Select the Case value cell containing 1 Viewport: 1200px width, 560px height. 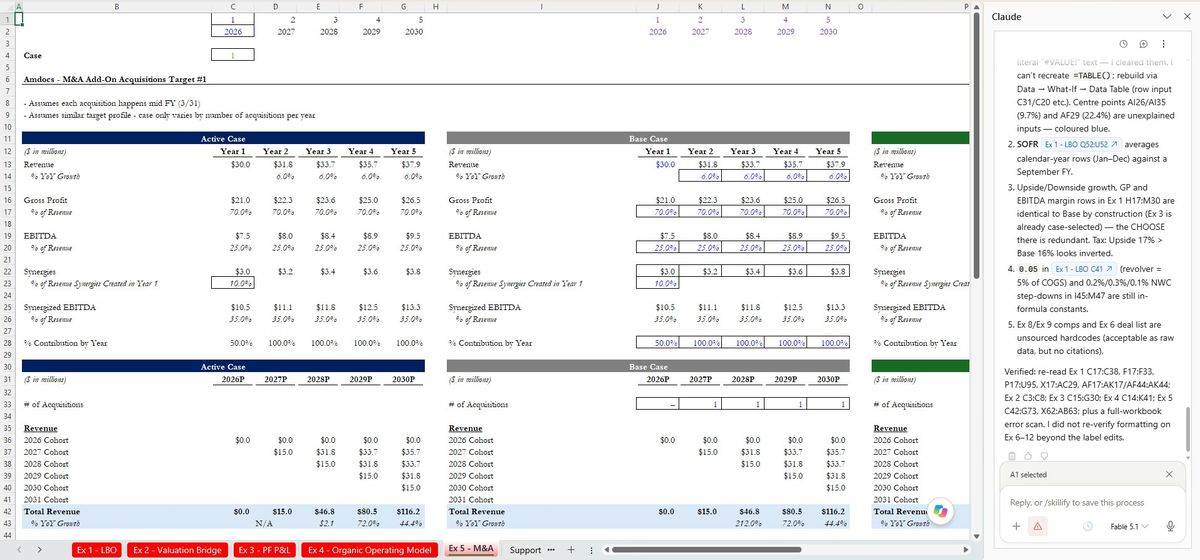233,55
